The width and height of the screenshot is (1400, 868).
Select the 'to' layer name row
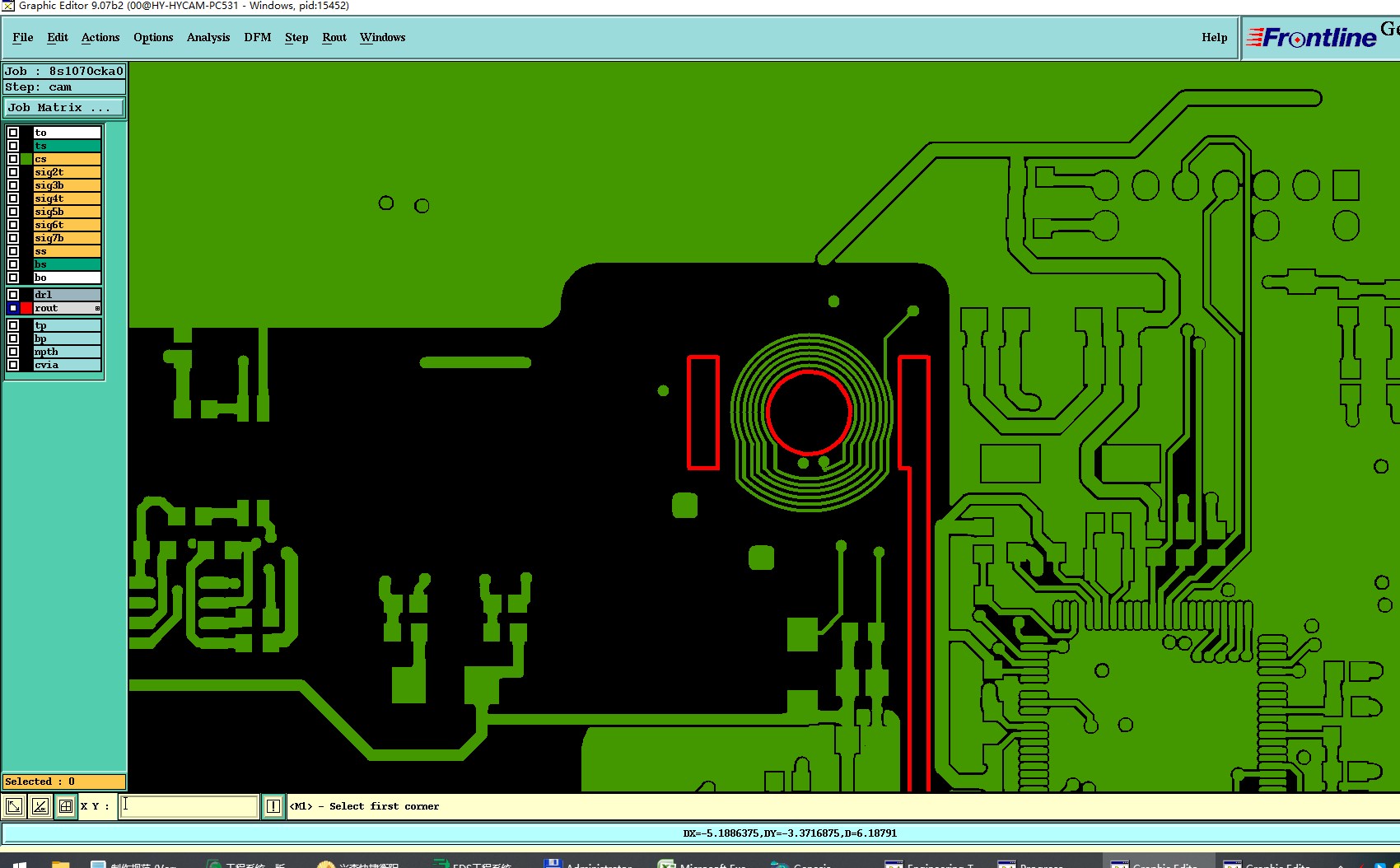(67, 133)
